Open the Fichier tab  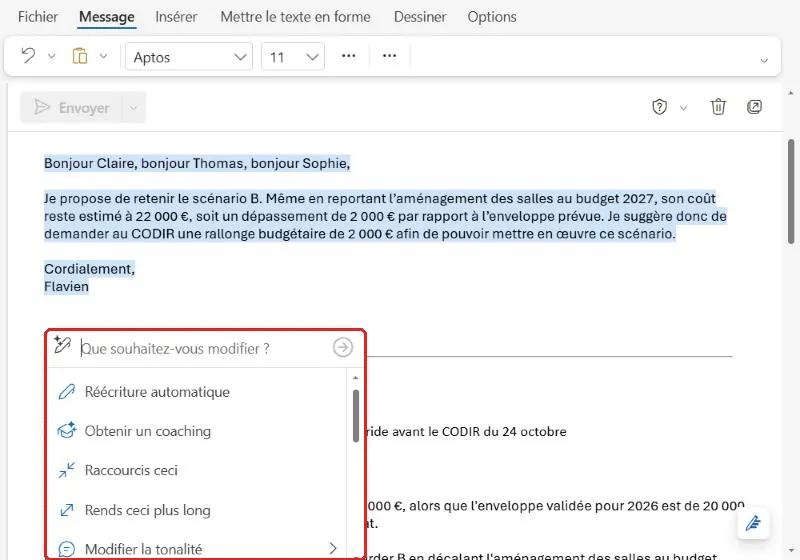tap(38, 17)
